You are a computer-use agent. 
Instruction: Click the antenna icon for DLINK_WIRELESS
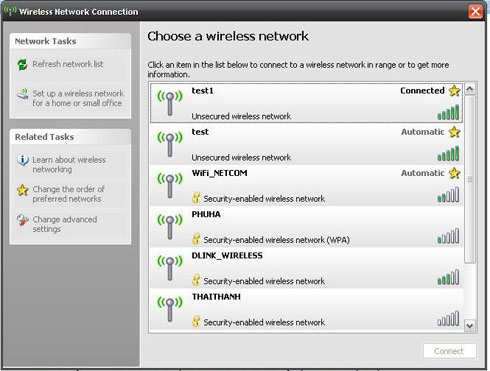[x=170, y=268]
